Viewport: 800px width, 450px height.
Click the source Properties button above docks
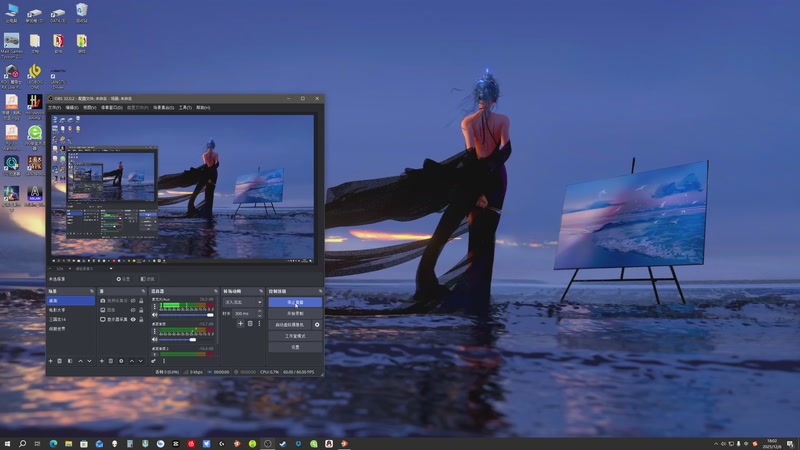tap(123, 279)
